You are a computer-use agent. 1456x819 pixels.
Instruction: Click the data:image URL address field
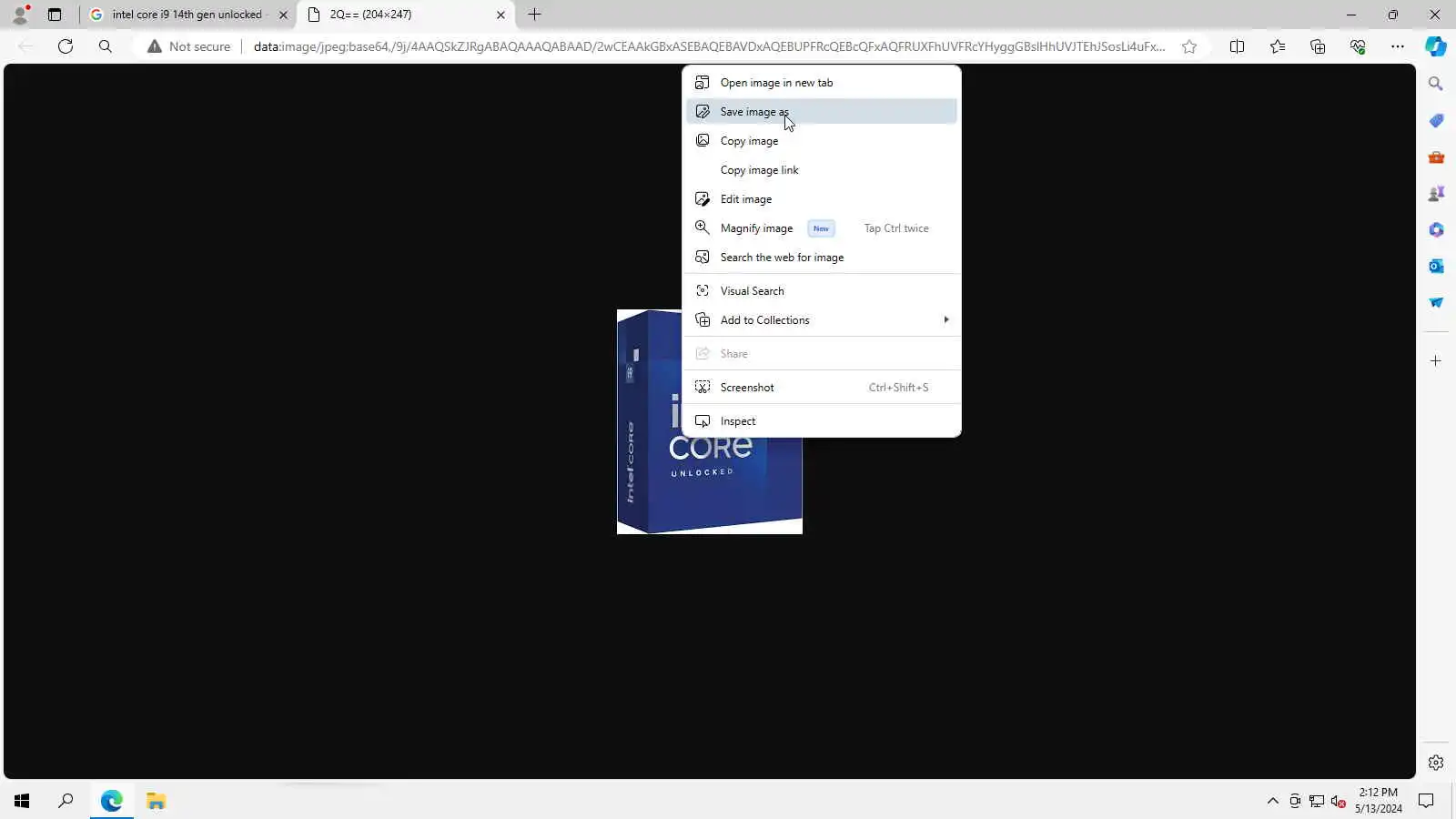point(709,46)
